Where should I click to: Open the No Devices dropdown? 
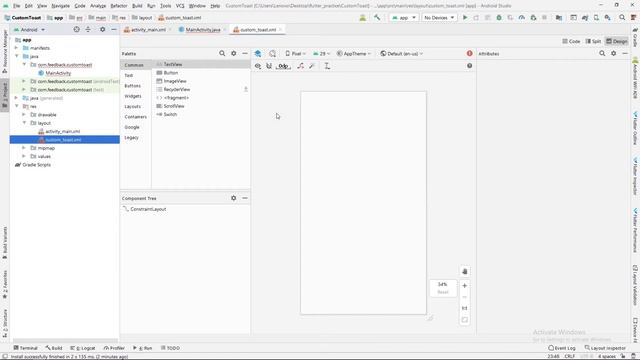439,18
